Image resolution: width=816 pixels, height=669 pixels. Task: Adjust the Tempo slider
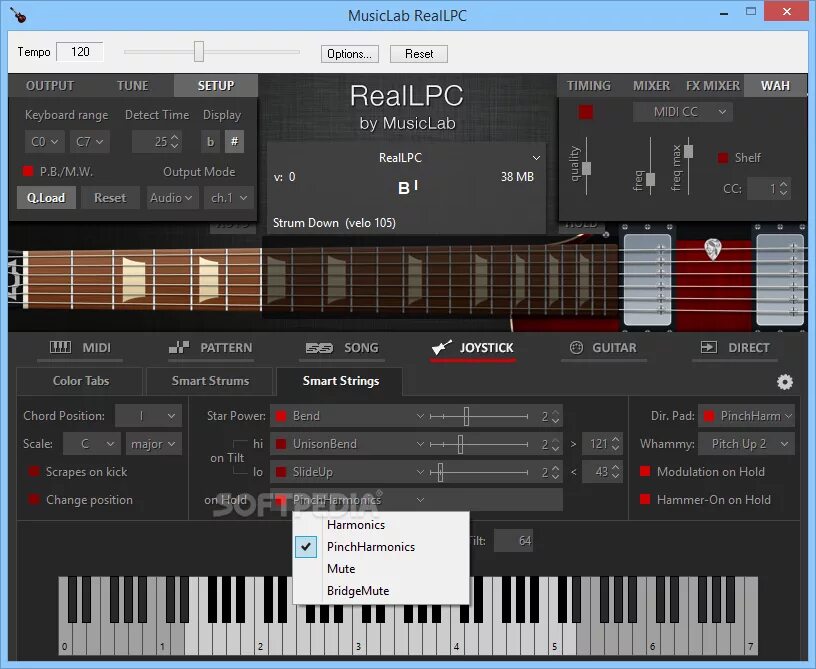[x=199, y=52]
